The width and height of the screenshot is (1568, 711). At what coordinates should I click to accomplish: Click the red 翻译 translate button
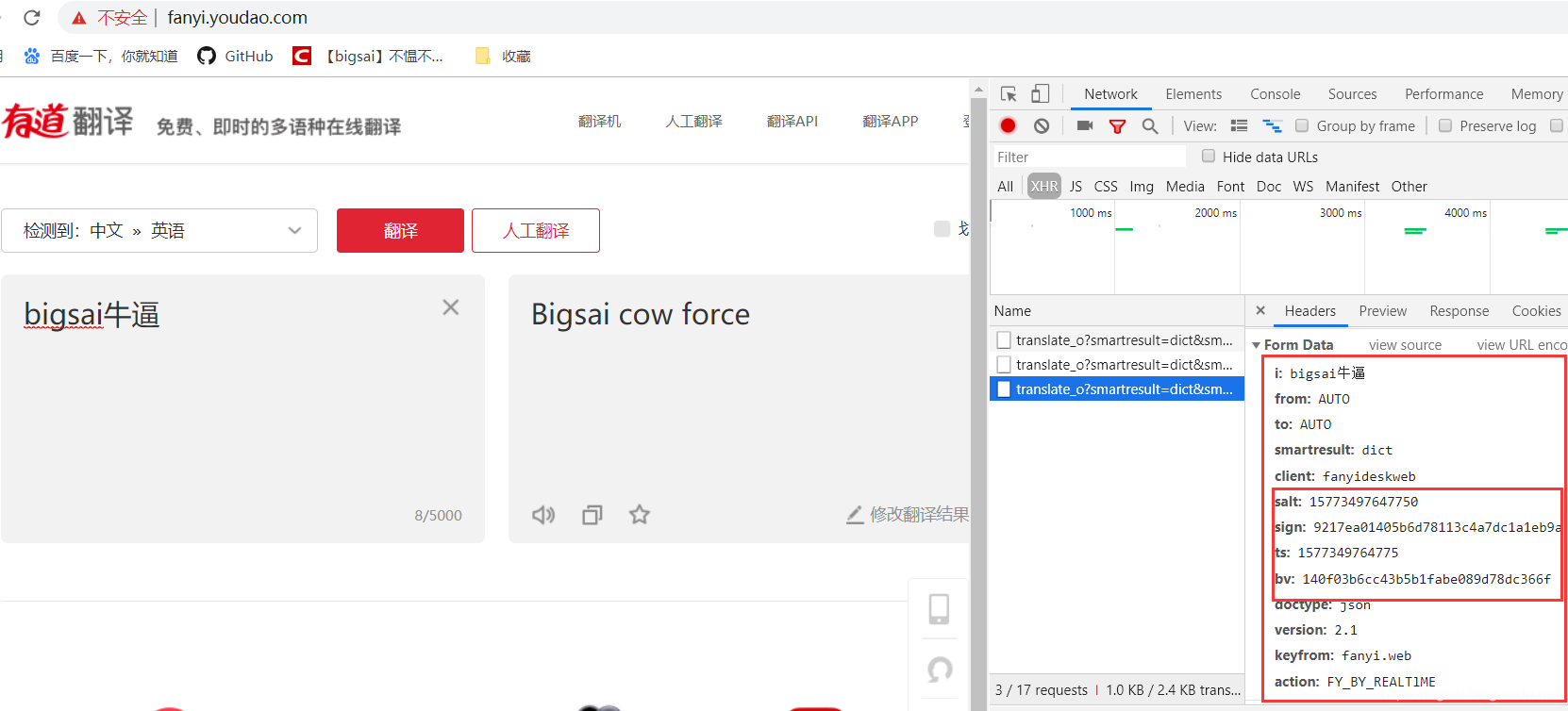400,231
